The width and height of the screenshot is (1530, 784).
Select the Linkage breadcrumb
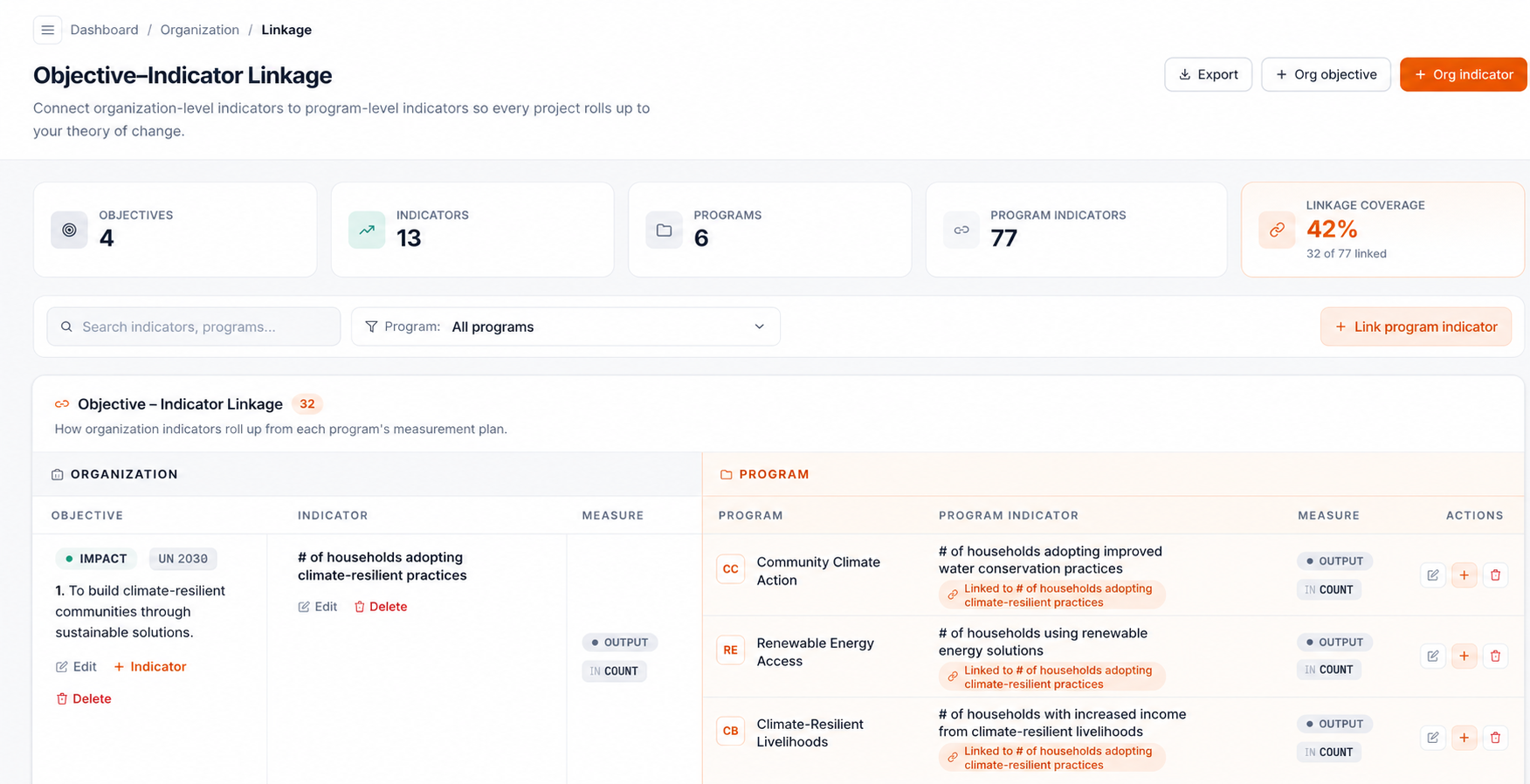pos(286,30)
